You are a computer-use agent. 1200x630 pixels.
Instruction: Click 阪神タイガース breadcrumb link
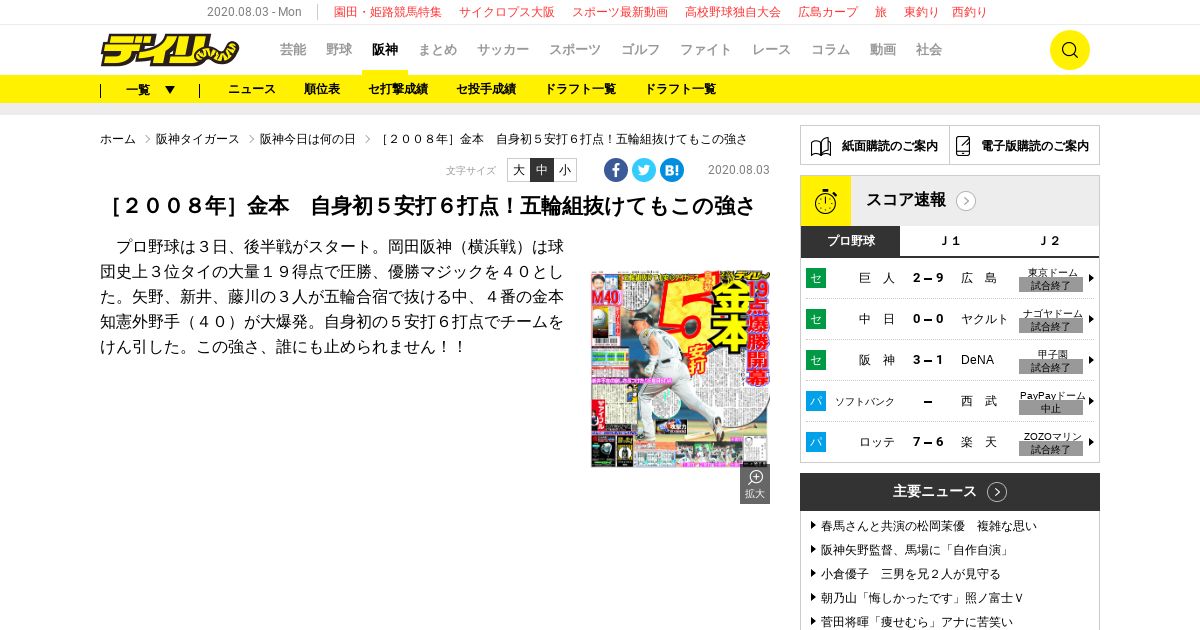[x=198, y=139]
